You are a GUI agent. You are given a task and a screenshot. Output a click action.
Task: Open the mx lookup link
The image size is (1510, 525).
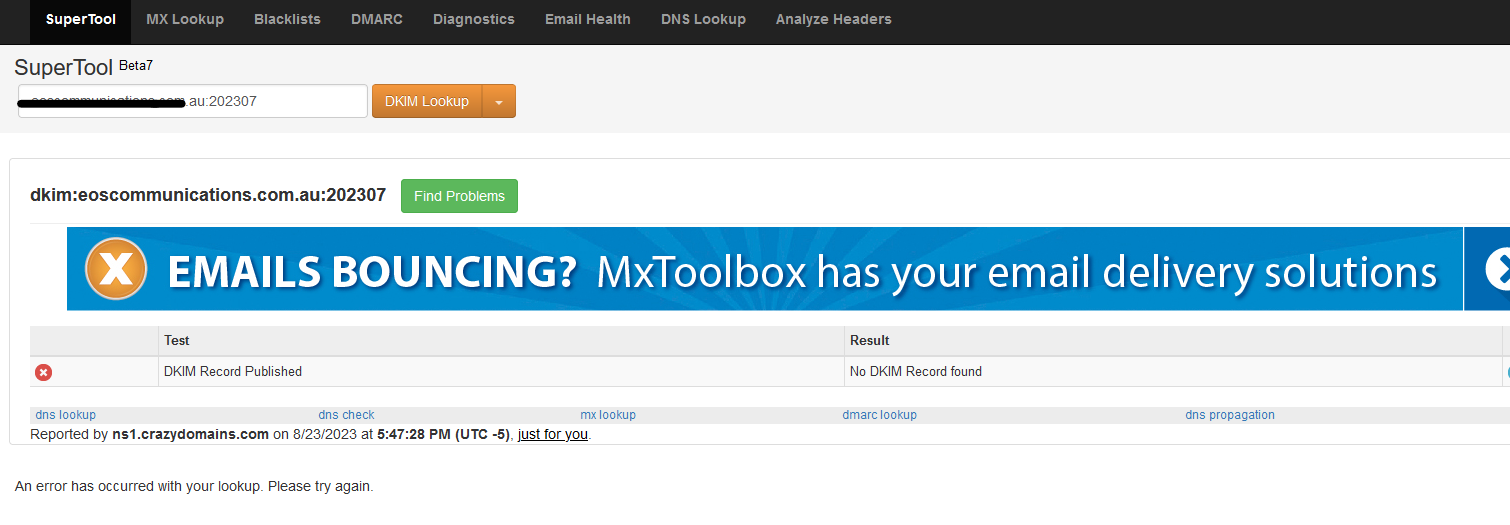tap(608, 415)
